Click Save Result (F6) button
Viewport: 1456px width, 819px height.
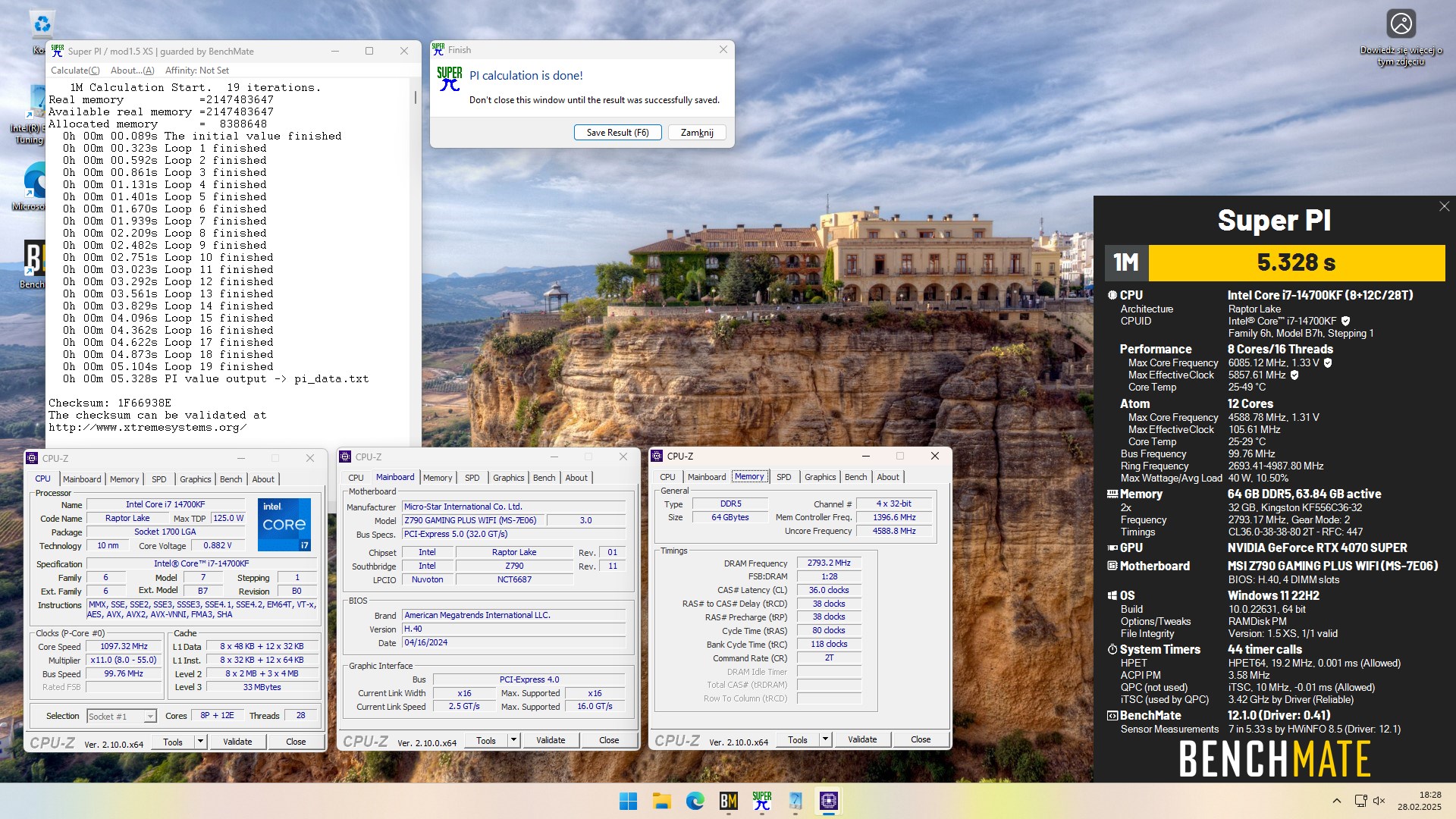tap(617, 132)
